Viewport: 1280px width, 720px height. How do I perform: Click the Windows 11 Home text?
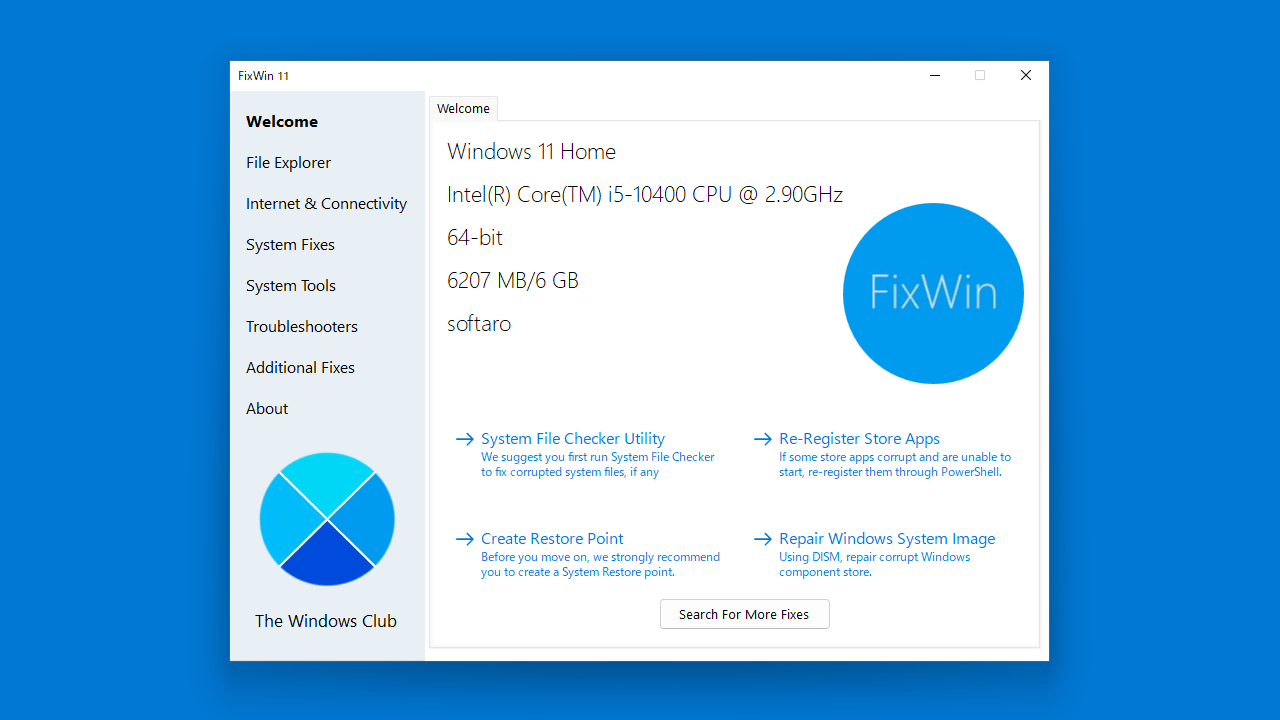coord(531,151)
